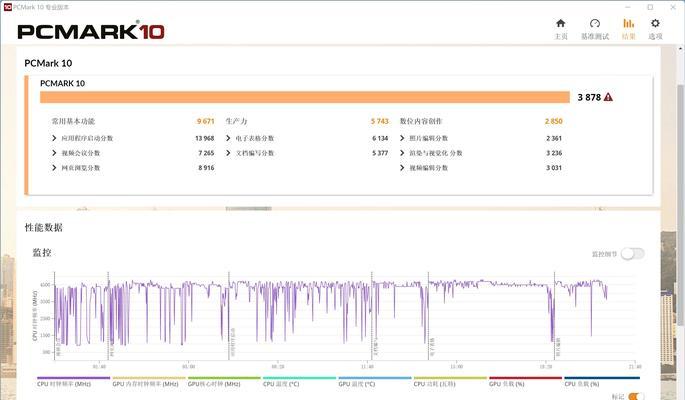685x400 pixels.
Task: Toggle the markers (标记) switch at bottom right
Action: (x=635, y=397)
